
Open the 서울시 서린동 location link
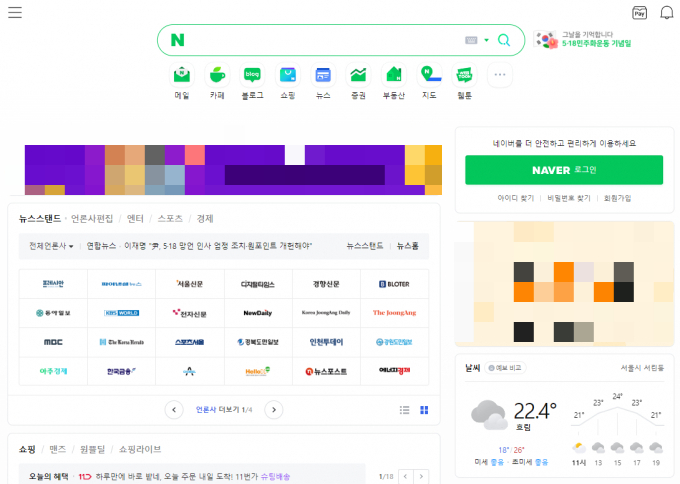[x=642, y=368]
